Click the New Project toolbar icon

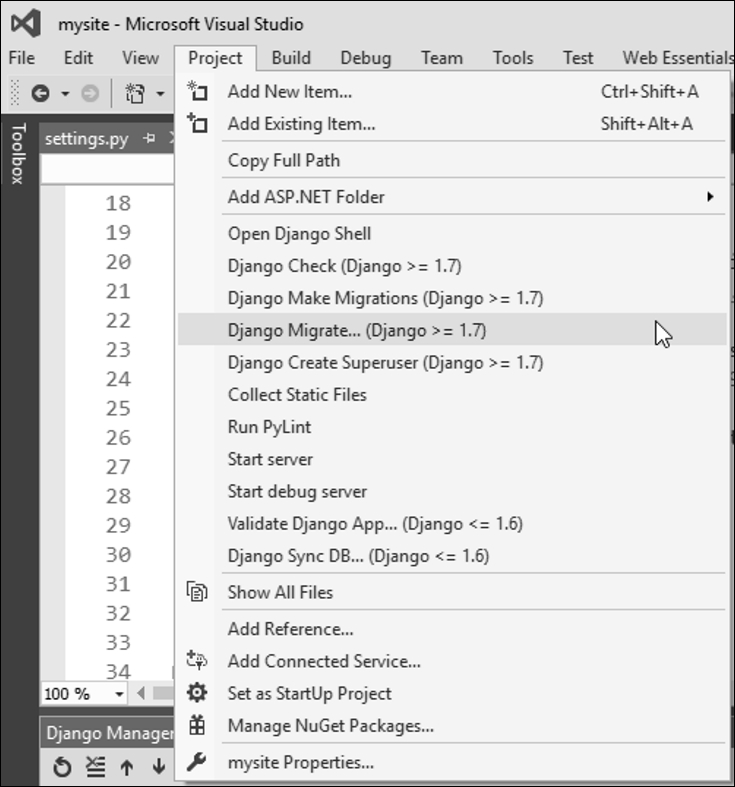pos(134,94)
